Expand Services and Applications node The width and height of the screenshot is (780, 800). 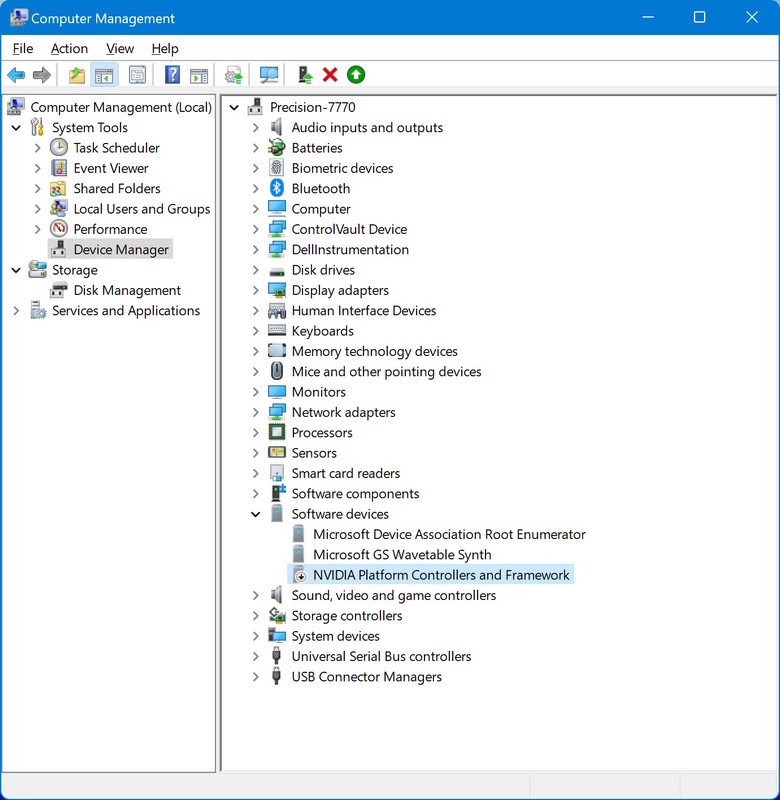pos(16,311)
